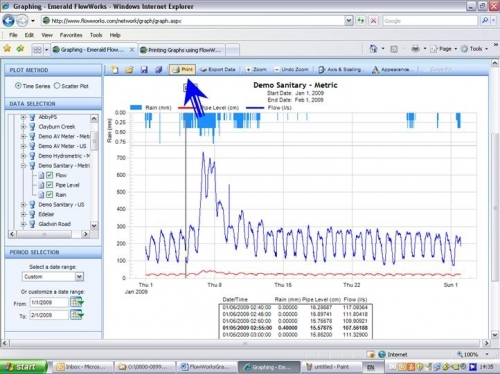
Task: Open the Favorites menu
Action: pos(71,35)
